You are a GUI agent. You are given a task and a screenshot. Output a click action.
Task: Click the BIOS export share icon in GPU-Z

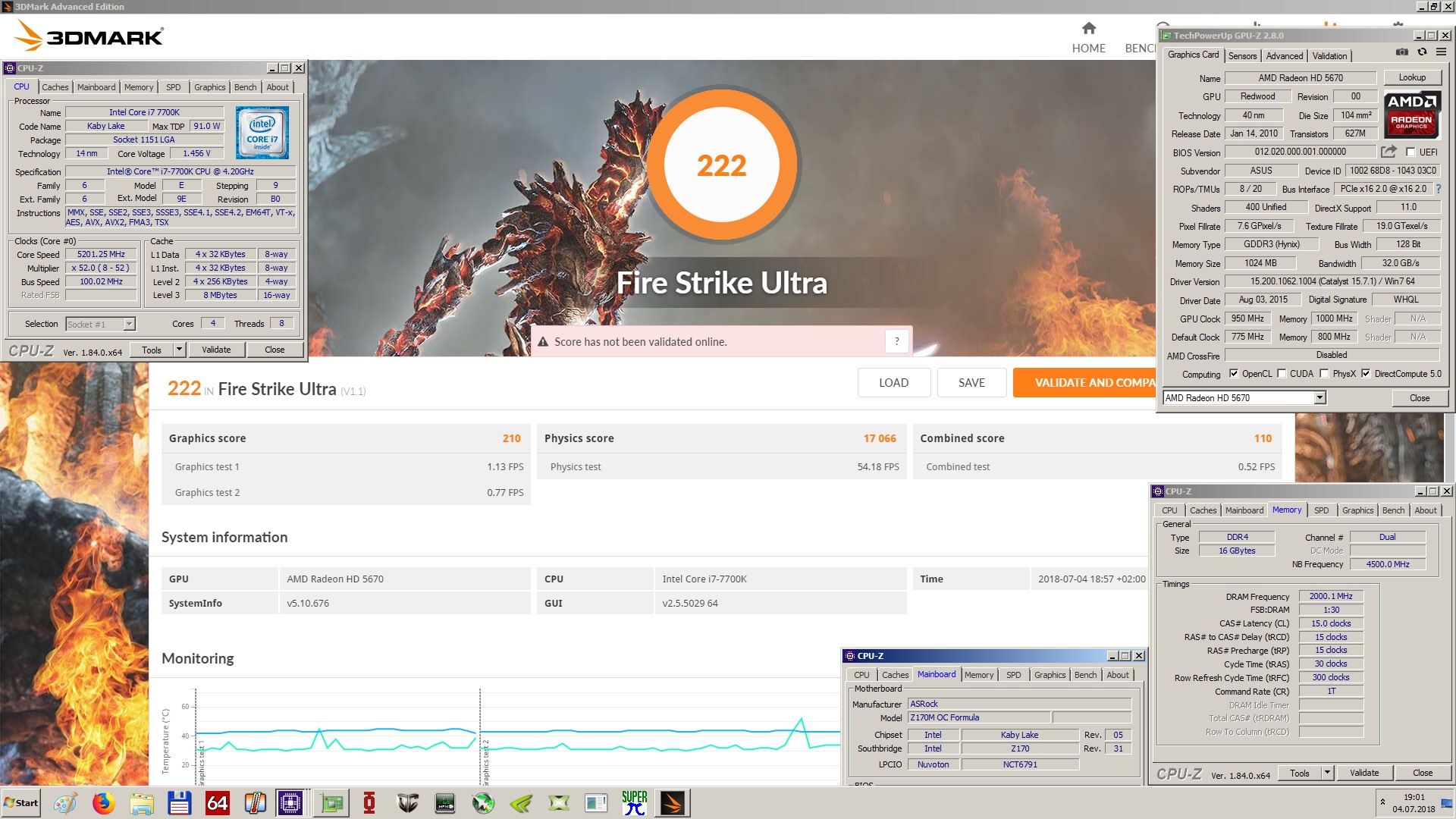1389,152
